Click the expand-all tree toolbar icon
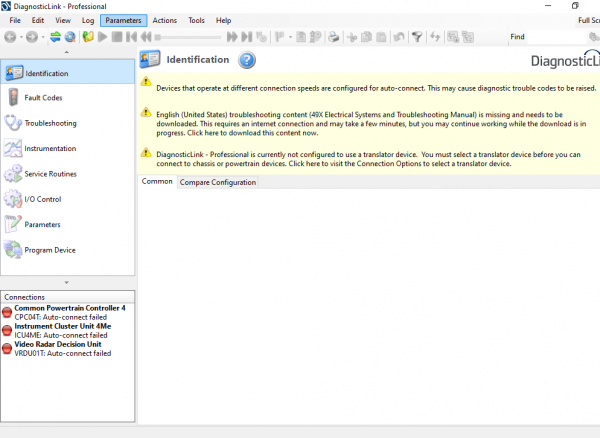The image size is (600, 438). click(x=453, y=37)
